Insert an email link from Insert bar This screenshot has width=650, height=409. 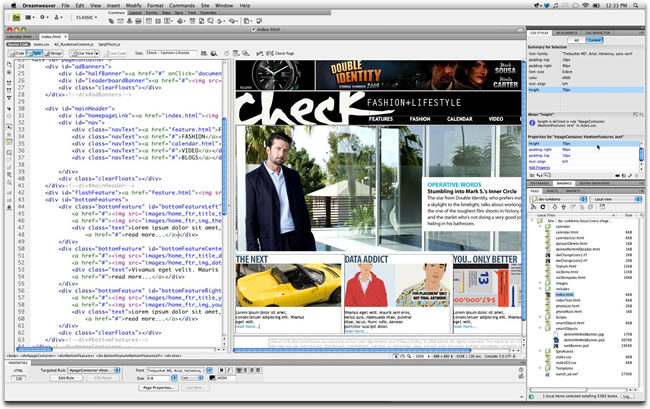(x=120, y=21)
